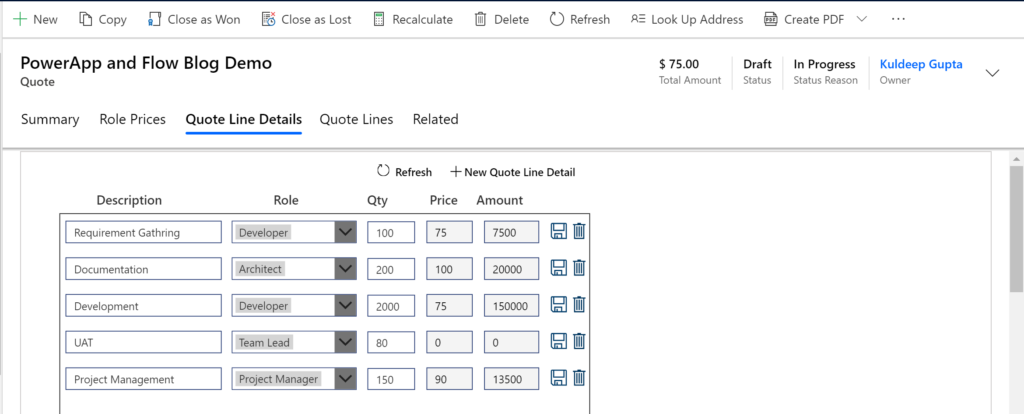Save the Requirement Gathring row
Image resolution: width=1024 pixels, height=414 pixels.
coord(558,231)
